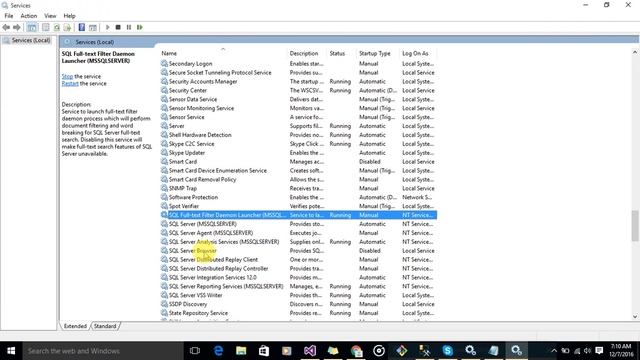Open the Help menu
The image size is (640, 360).
click(69, 16)
